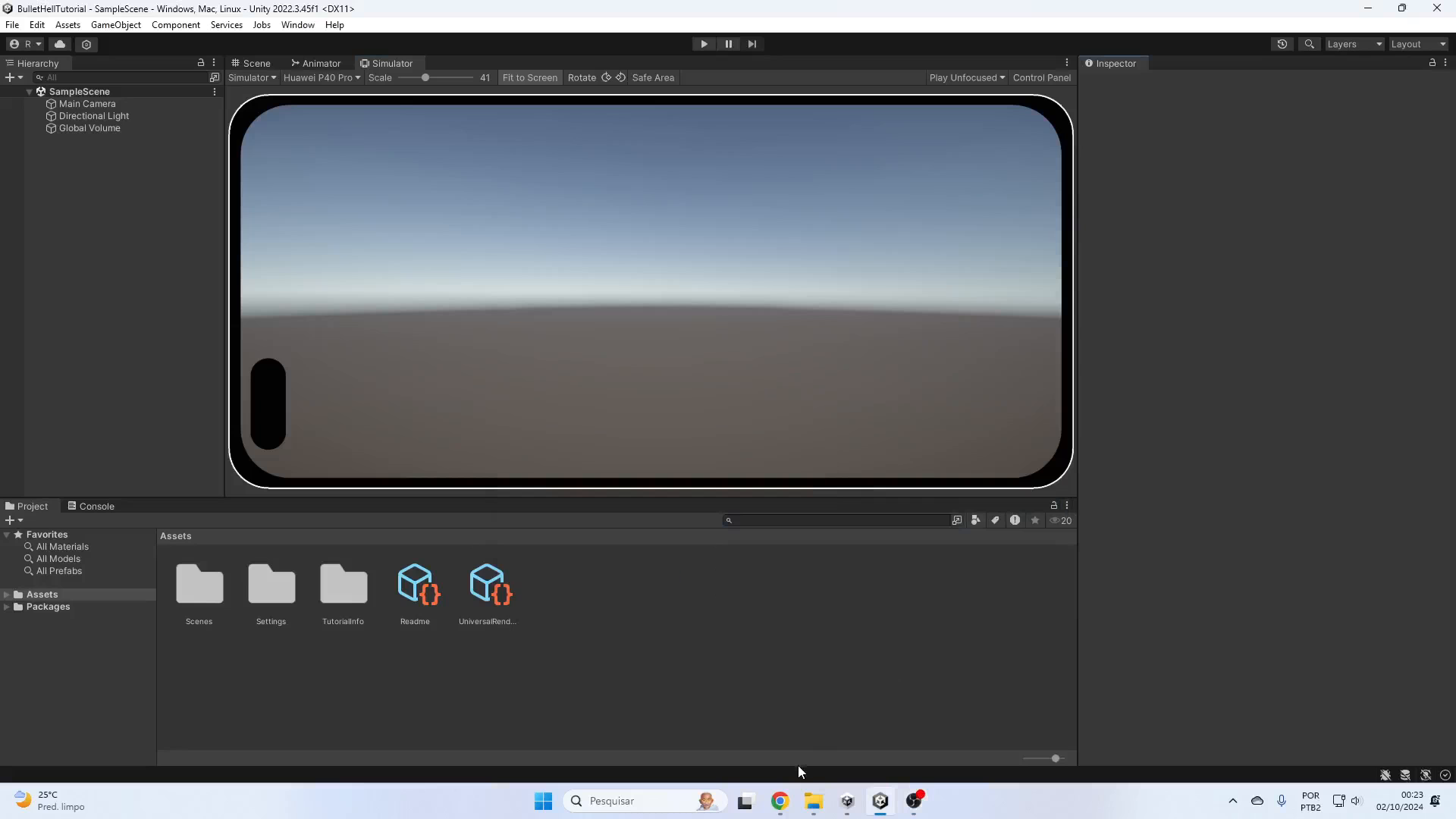This screenshot has height=819, width=1456.
Task: Adjust the Scale slider in Simulator
Action: (425, 77)
